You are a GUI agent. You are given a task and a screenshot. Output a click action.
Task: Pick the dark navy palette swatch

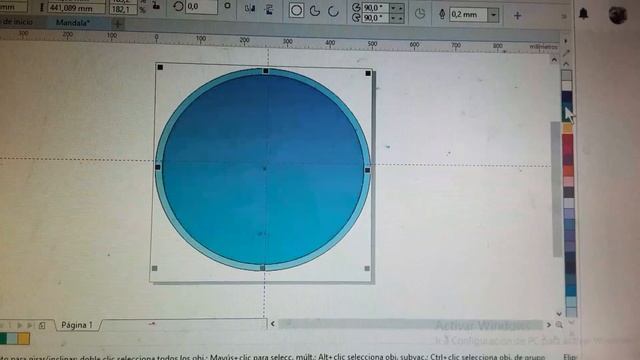tap(567, 96)
